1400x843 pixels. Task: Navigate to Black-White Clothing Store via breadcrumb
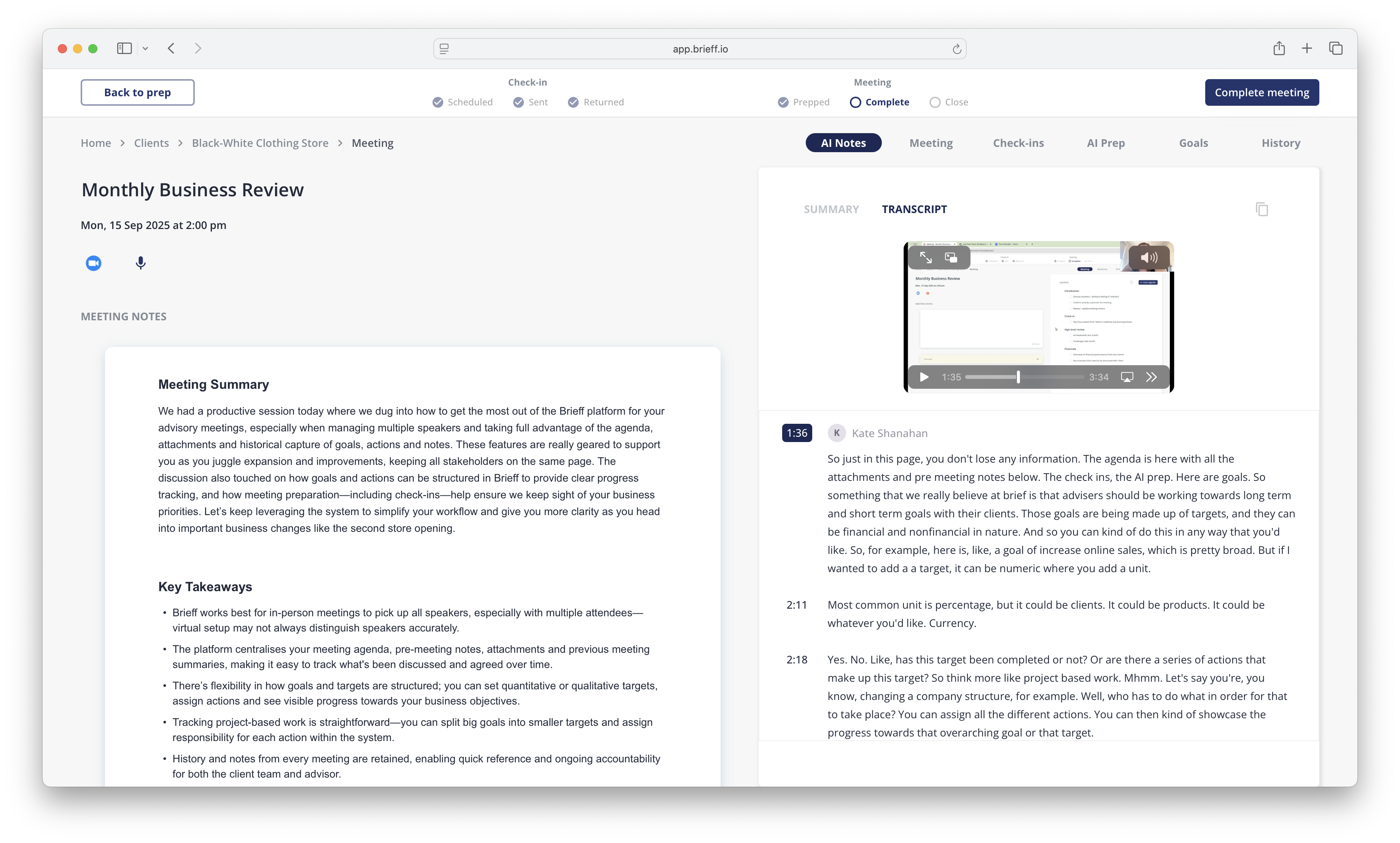(x=259, y=143)
